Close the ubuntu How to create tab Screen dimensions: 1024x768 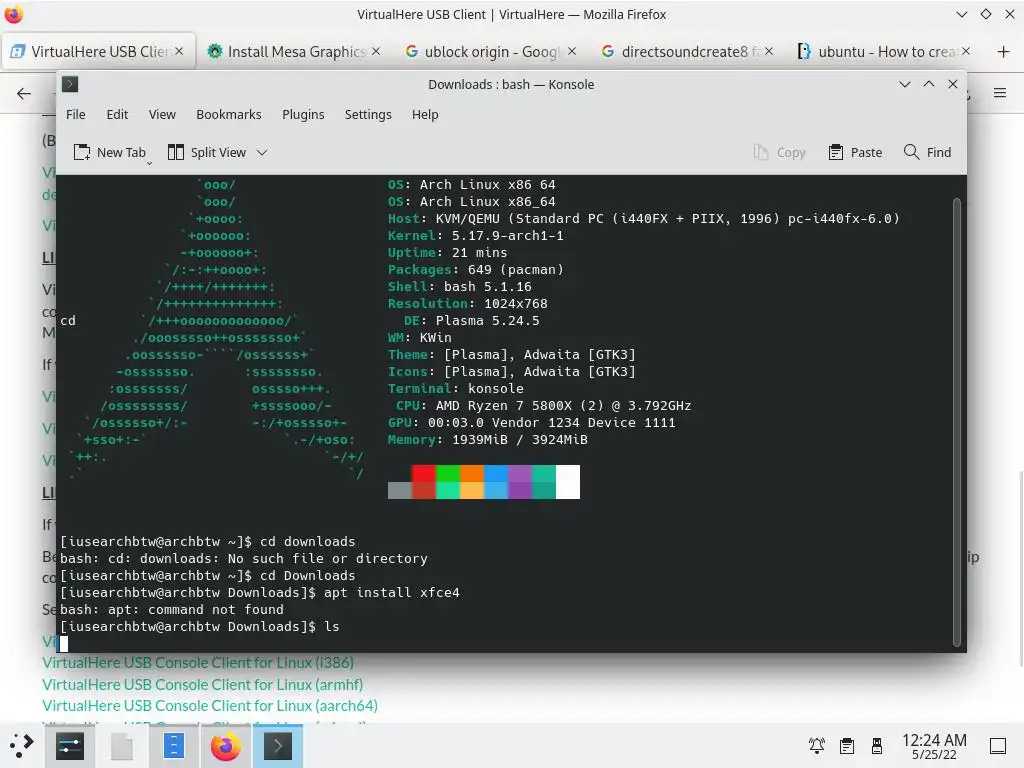[966, 51]
